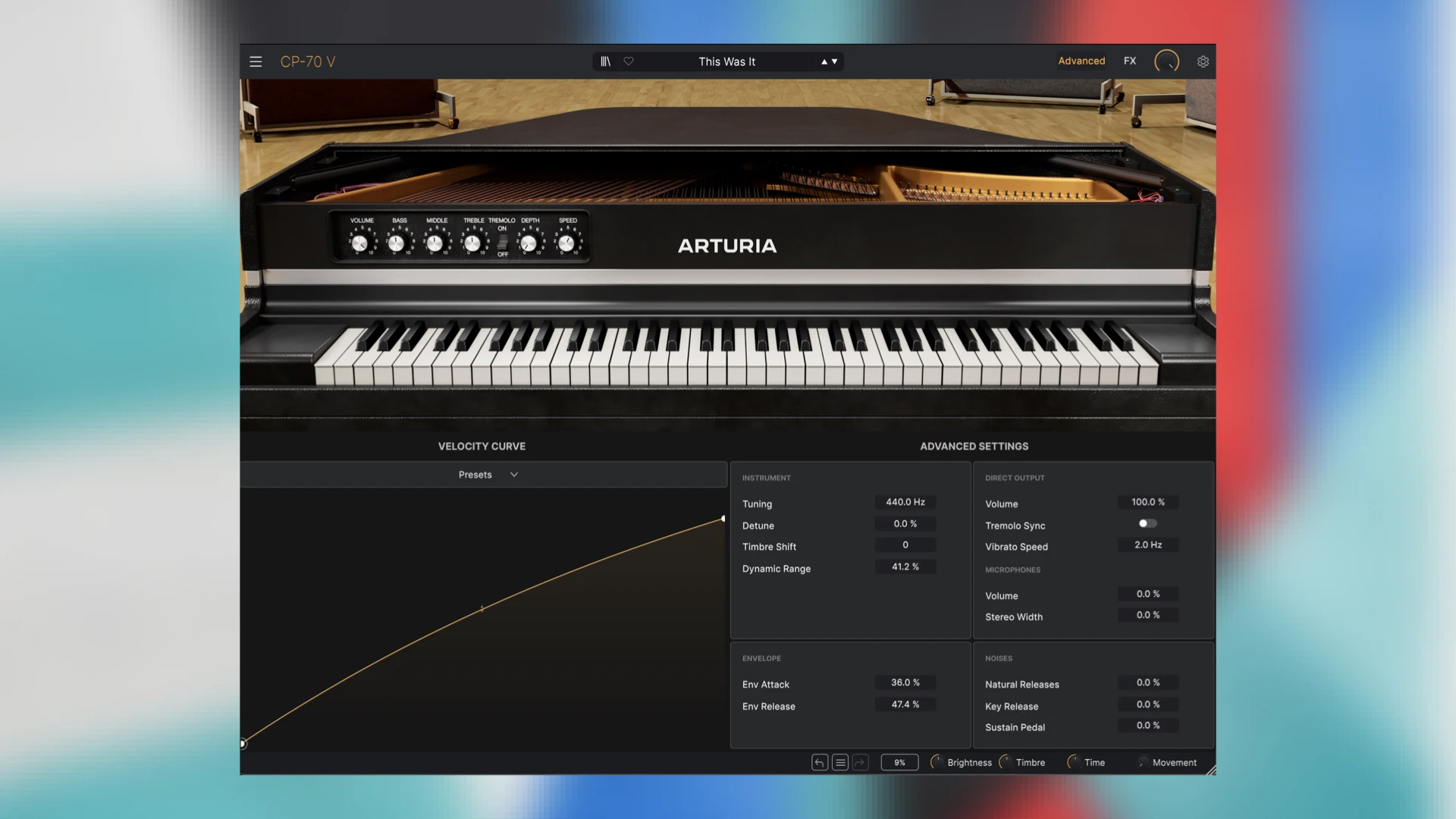Click the Brightness macro label
Screen dimensions: 1456x819
pyautogui.click(x=969, y=763)
